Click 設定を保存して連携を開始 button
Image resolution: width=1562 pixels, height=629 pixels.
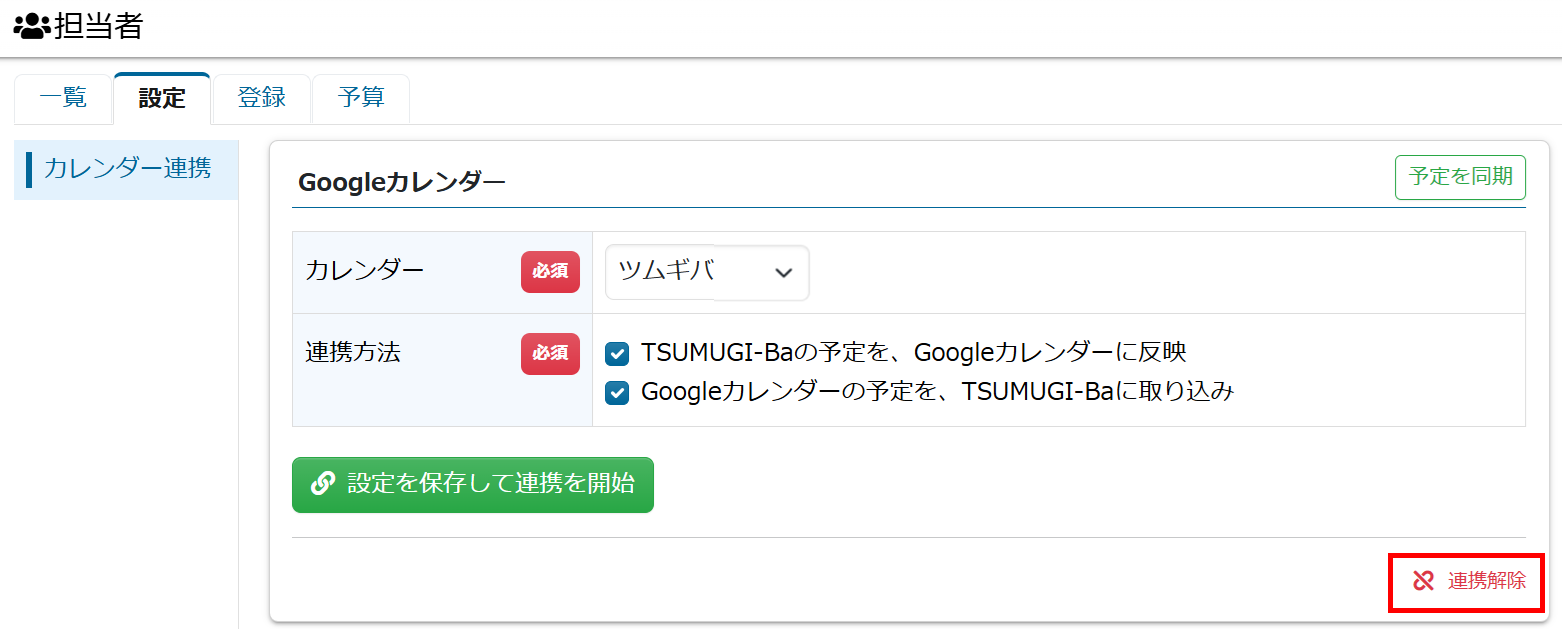(x=473, y=485)
